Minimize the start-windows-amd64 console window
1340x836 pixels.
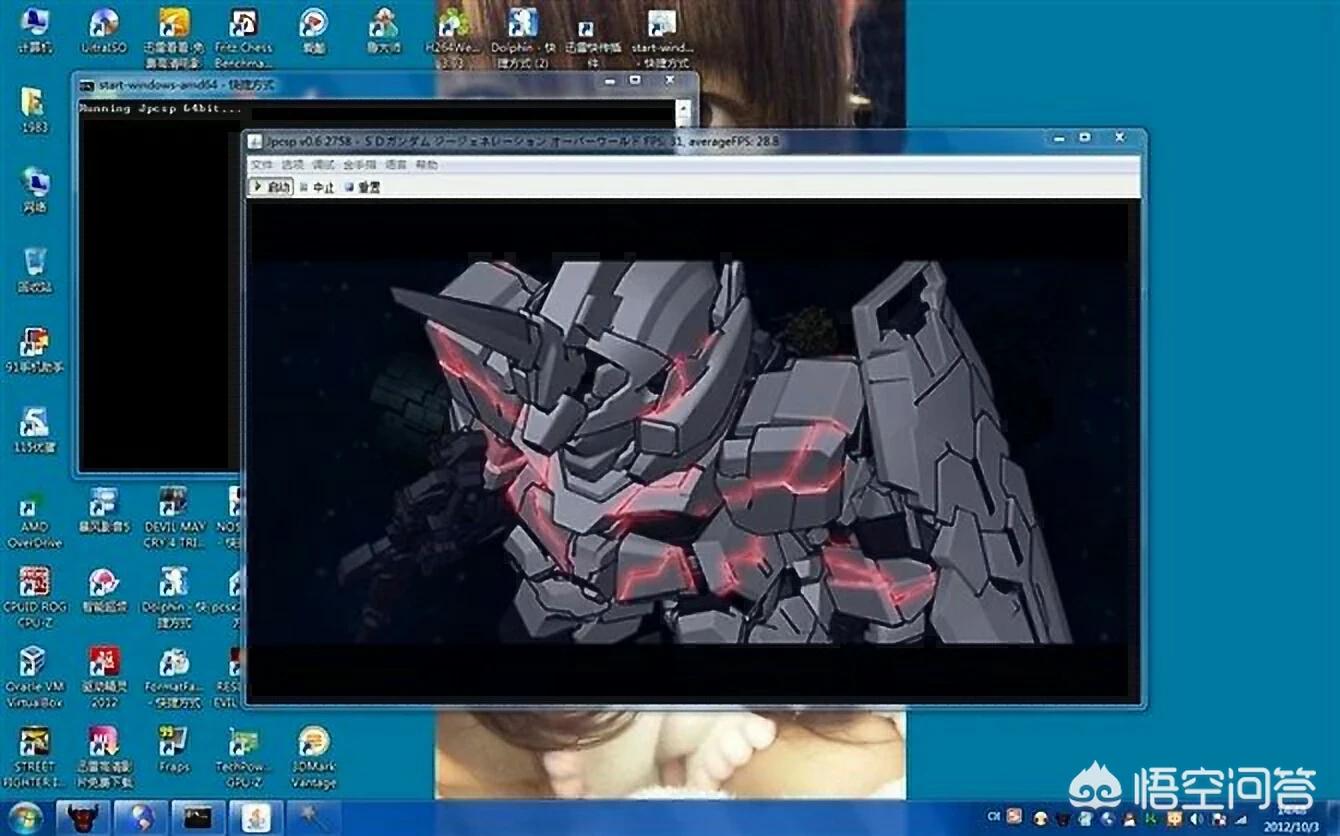(x=610, y=81)
